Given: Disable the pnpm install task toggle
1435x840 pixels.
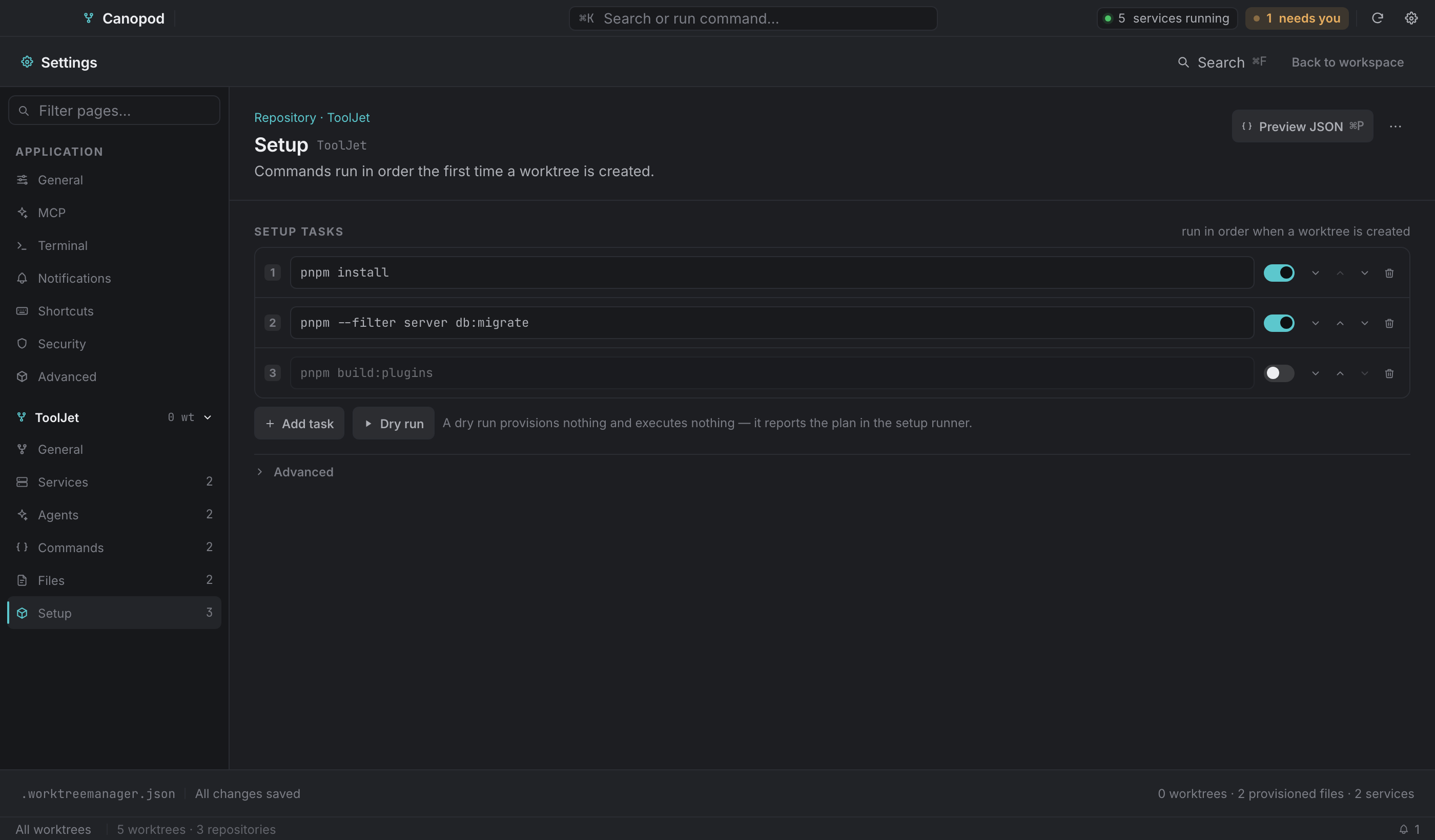Looking at the screenshot, I should pyautogui.click(x=1278, y=272).
